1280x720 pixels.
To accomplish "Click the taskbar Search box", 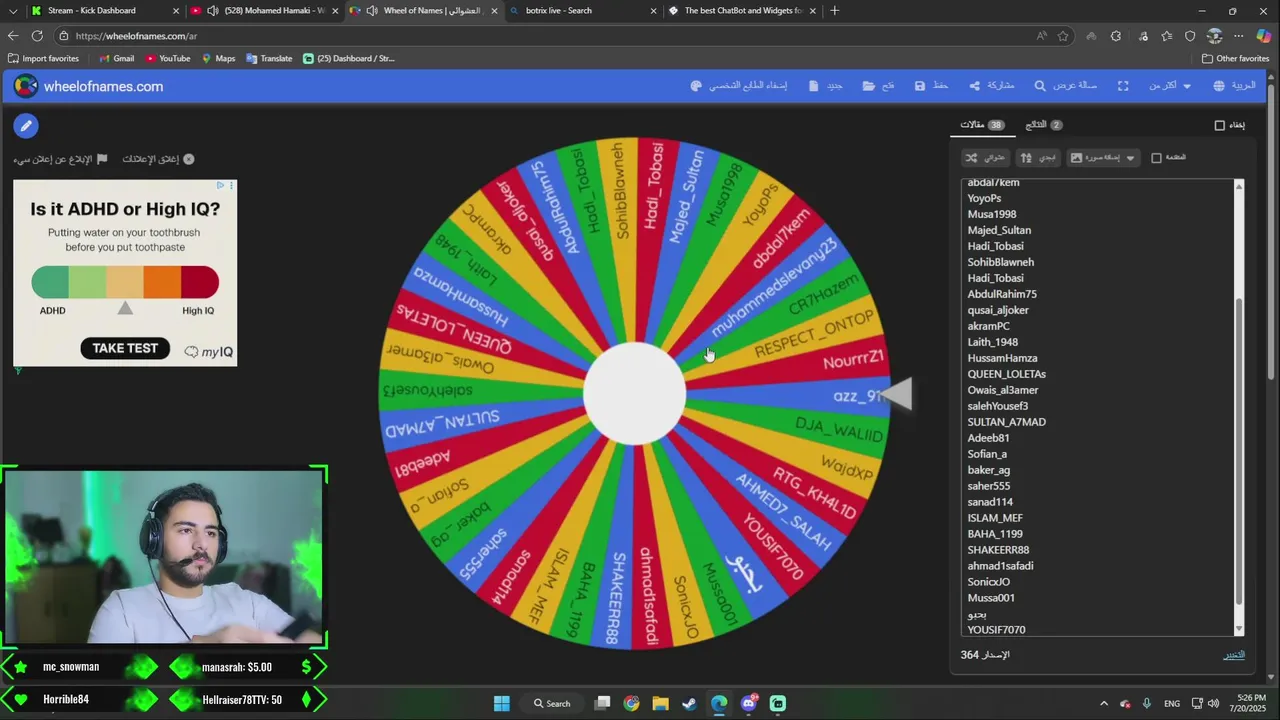I will click(552, 703).
